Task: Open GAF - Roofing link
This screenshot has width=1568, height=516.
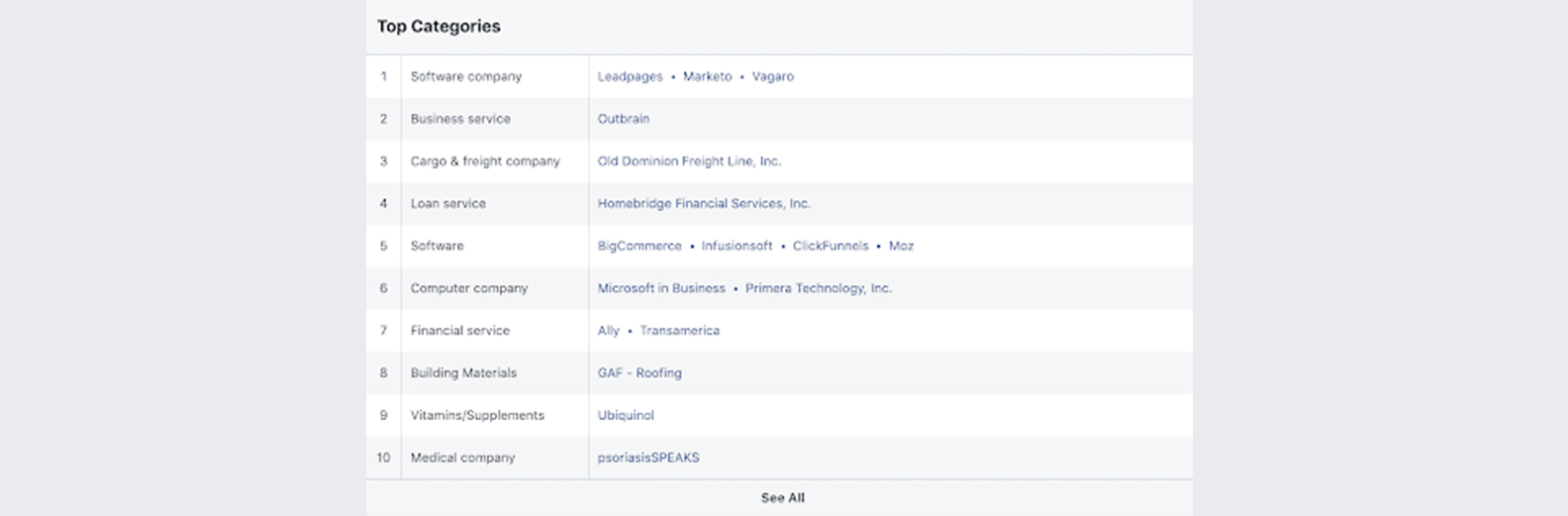Action: pyautogui.click(x=639, y=373)
